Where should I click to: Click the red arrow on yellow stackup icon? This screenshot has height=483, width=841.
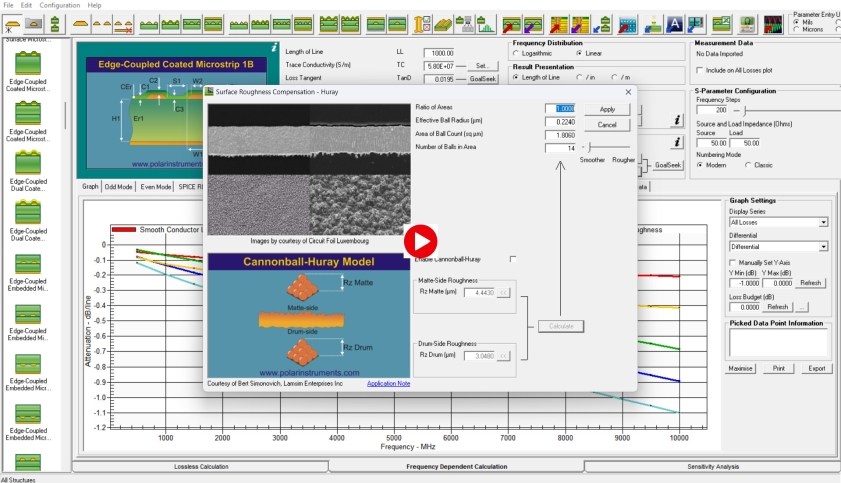click(558, 25)
